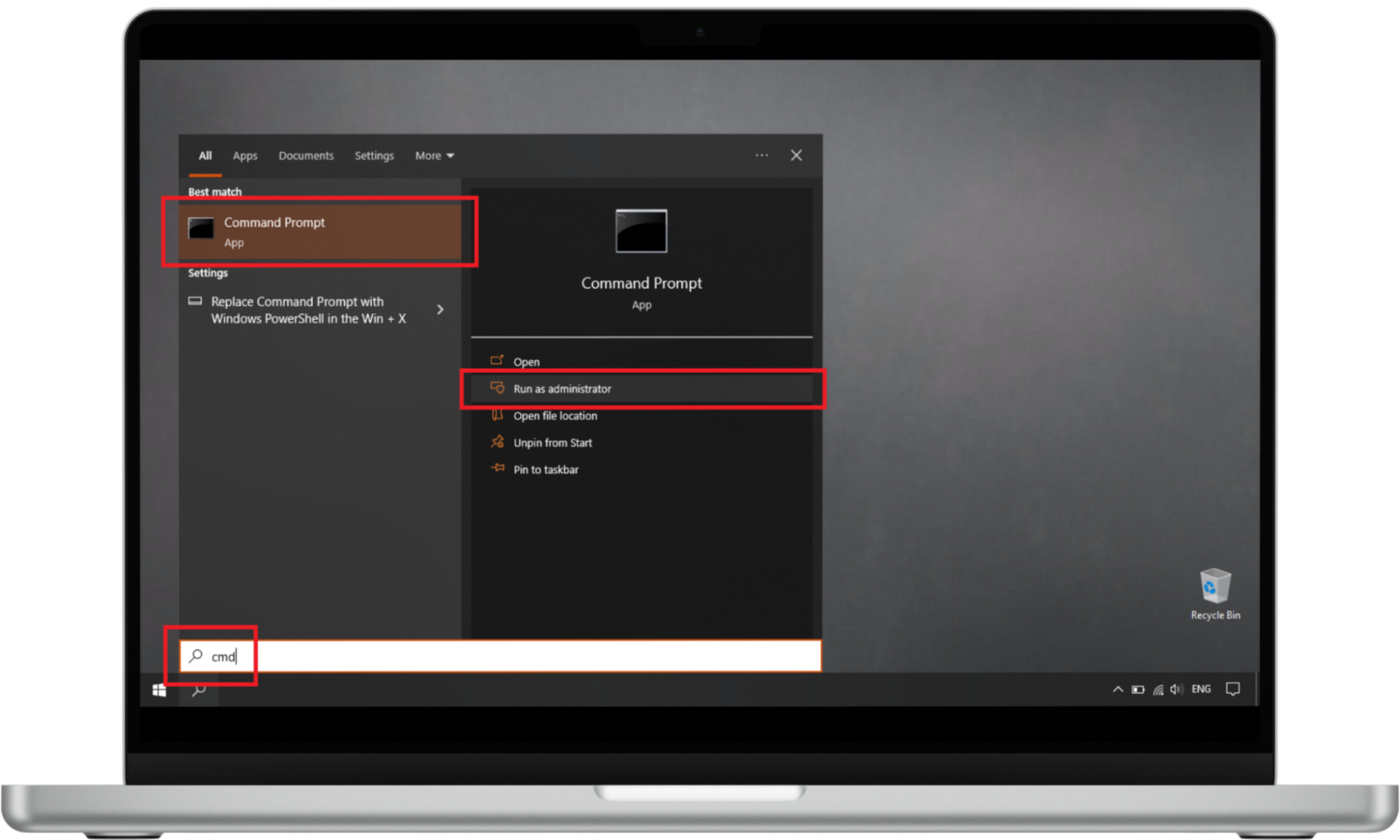The image size is (1400, 840).
Task: Click the Command Prompt icon in results
Action: 201,227
